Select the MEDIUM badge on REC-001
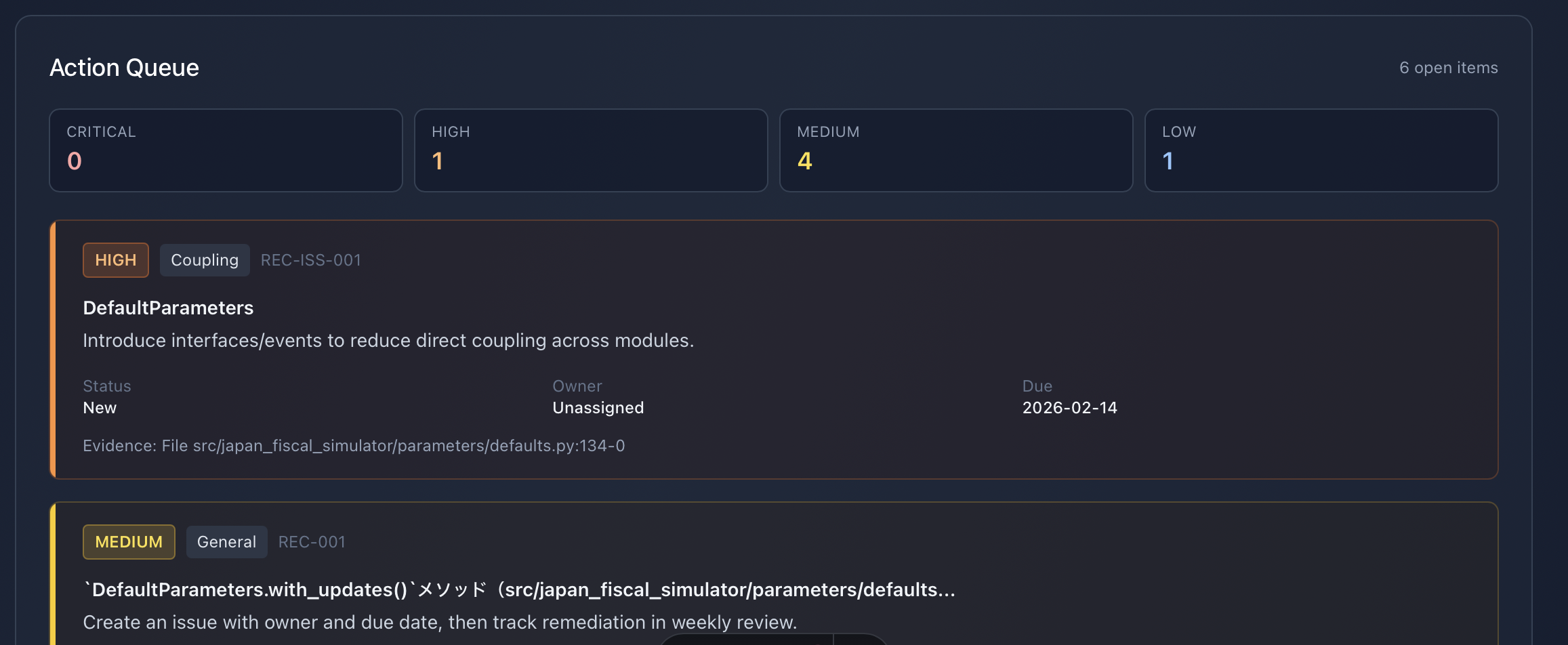 [129, 541]
